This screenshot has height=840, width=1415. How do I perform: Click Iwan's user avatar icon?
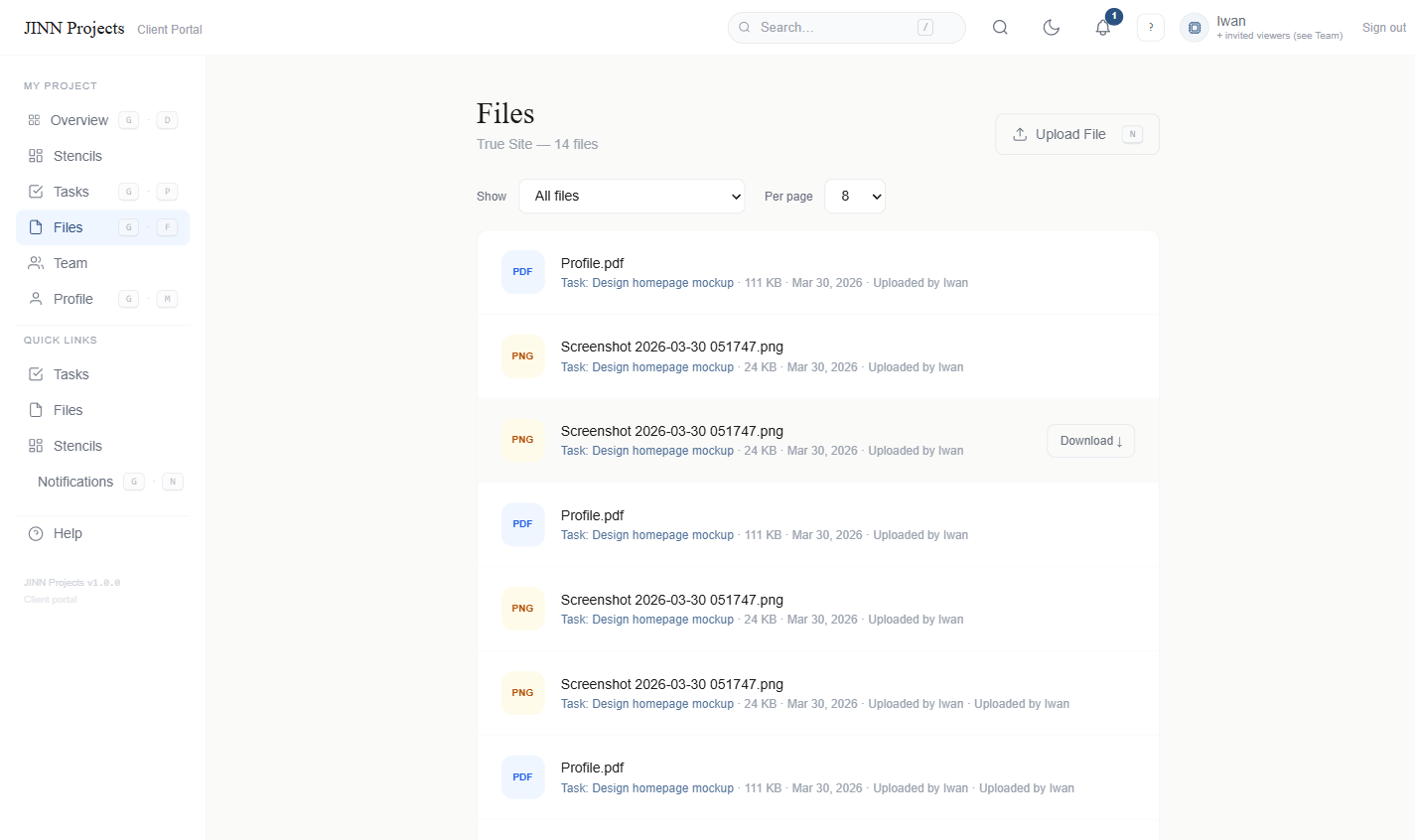pos(1195,28)
